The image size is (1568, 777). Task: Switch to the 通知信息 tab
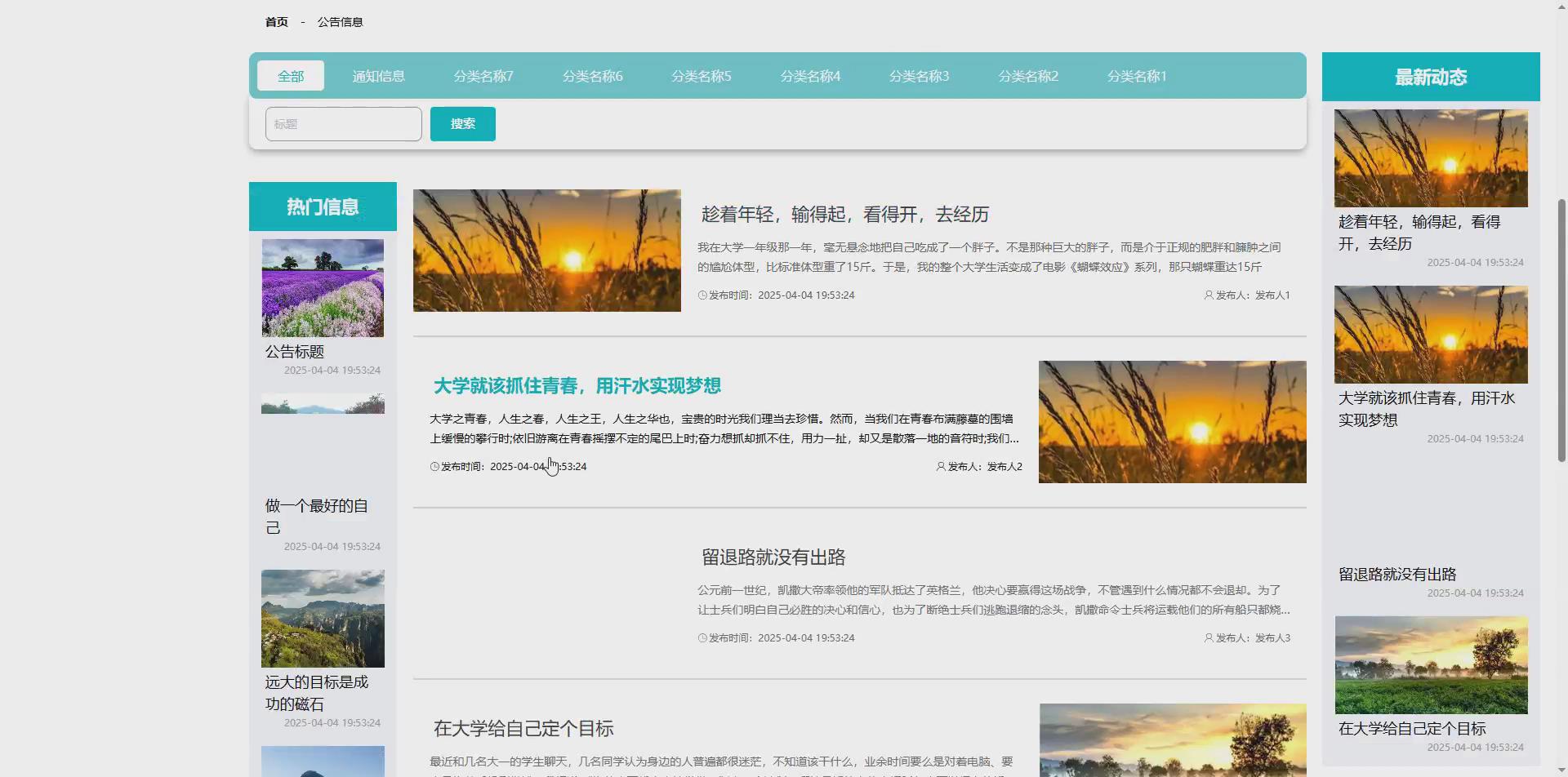pyautogui.click(x=378, y=75)
